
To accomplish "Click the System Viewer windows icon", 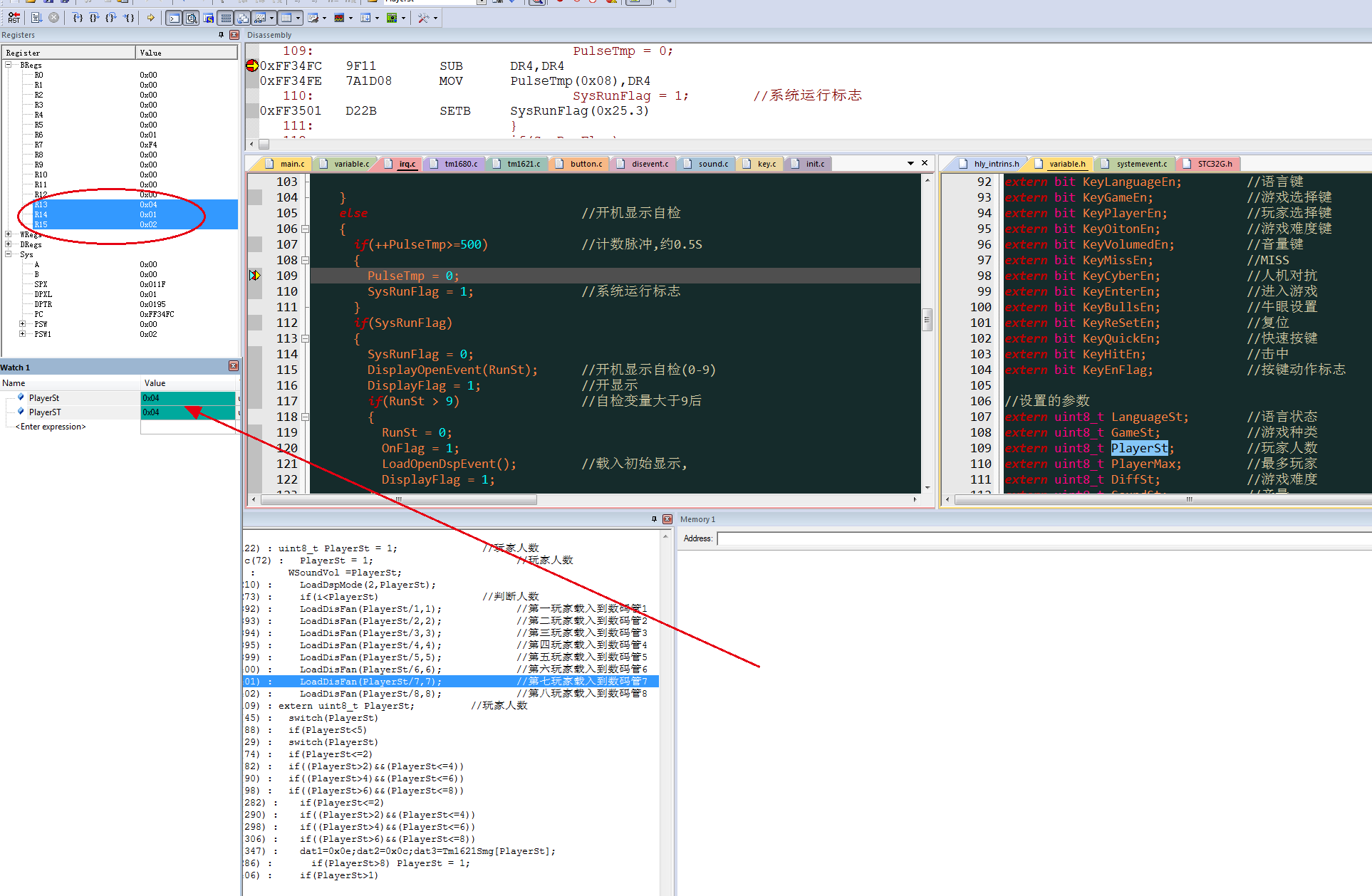I will 392,18.
